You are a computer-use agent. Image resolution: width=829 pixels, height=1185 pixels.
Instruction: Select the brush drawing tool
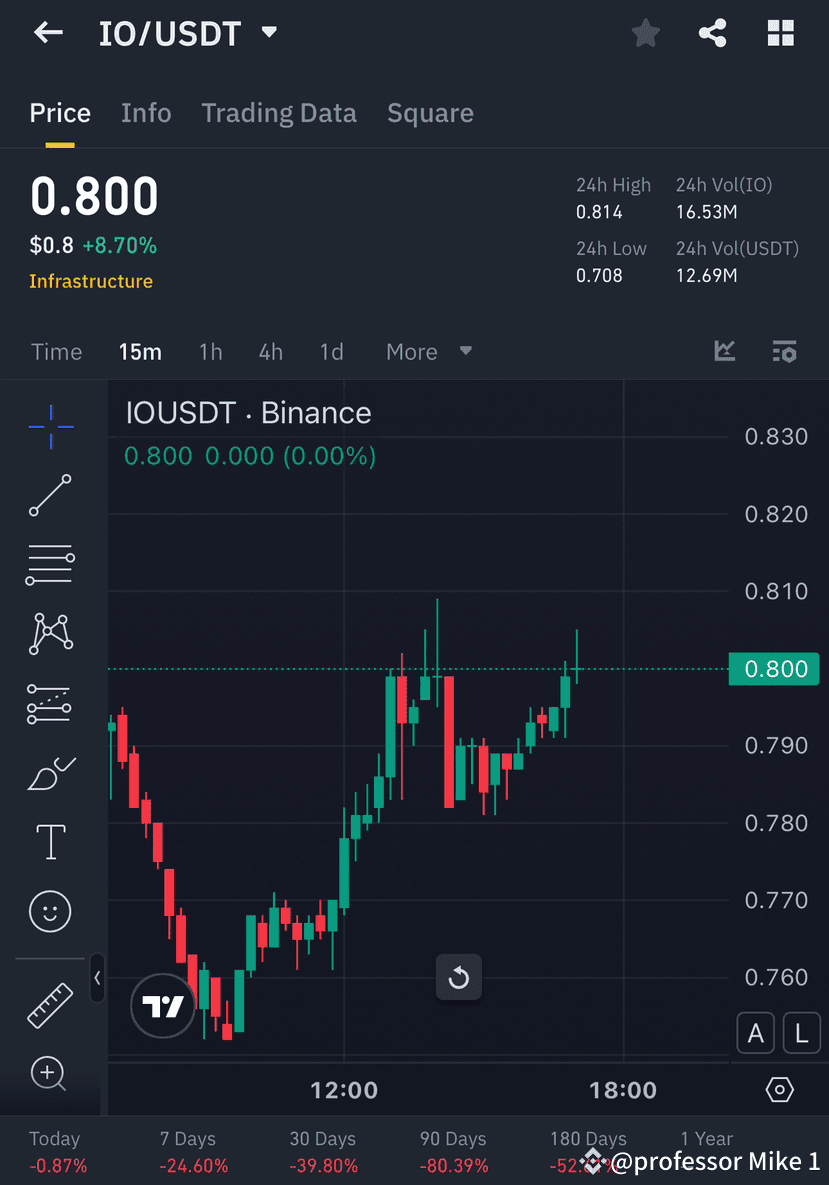click(x=50, y=772)
